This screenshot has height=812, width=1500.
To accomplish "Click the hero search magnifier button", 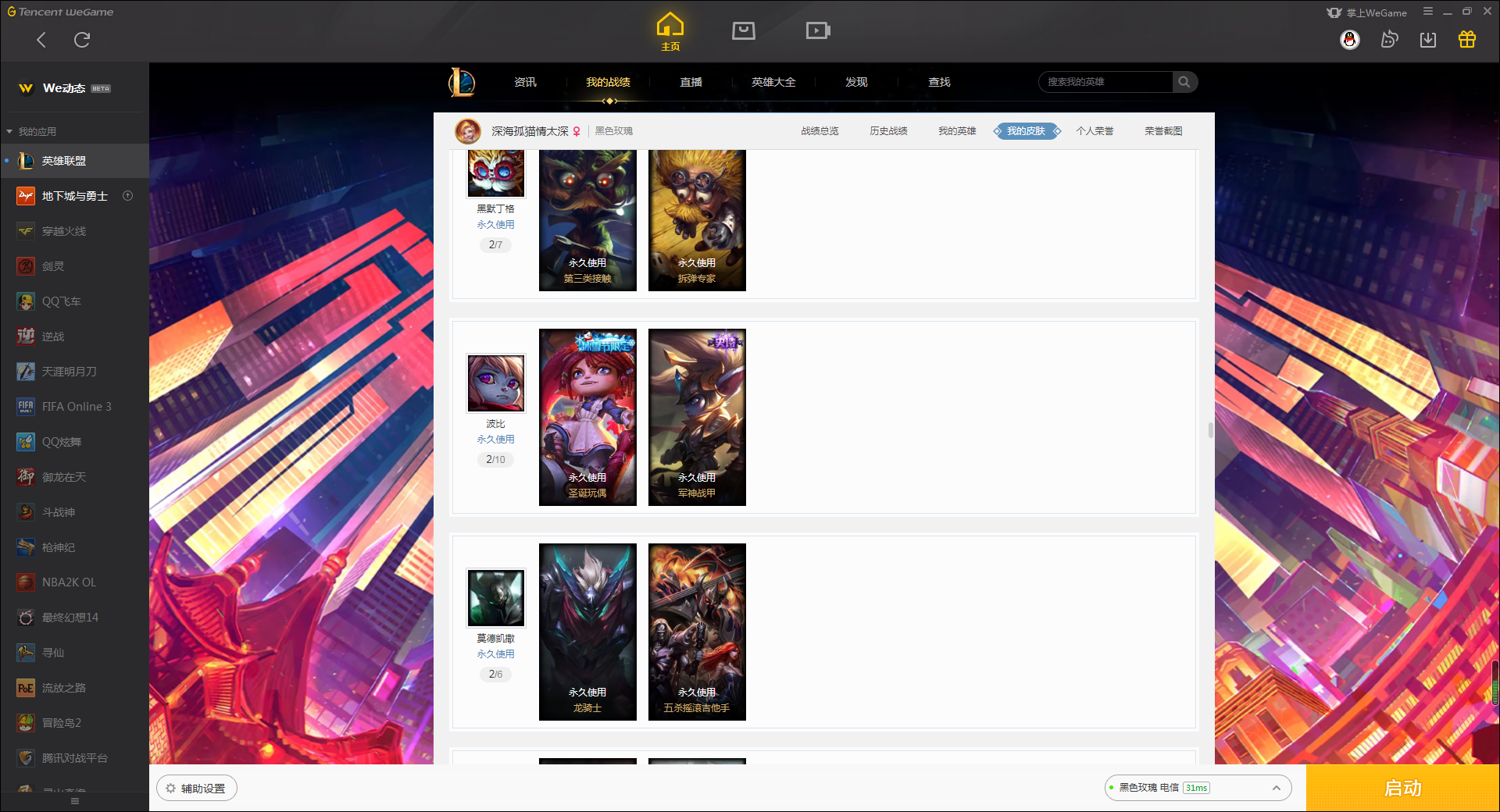I will 1184,82.
